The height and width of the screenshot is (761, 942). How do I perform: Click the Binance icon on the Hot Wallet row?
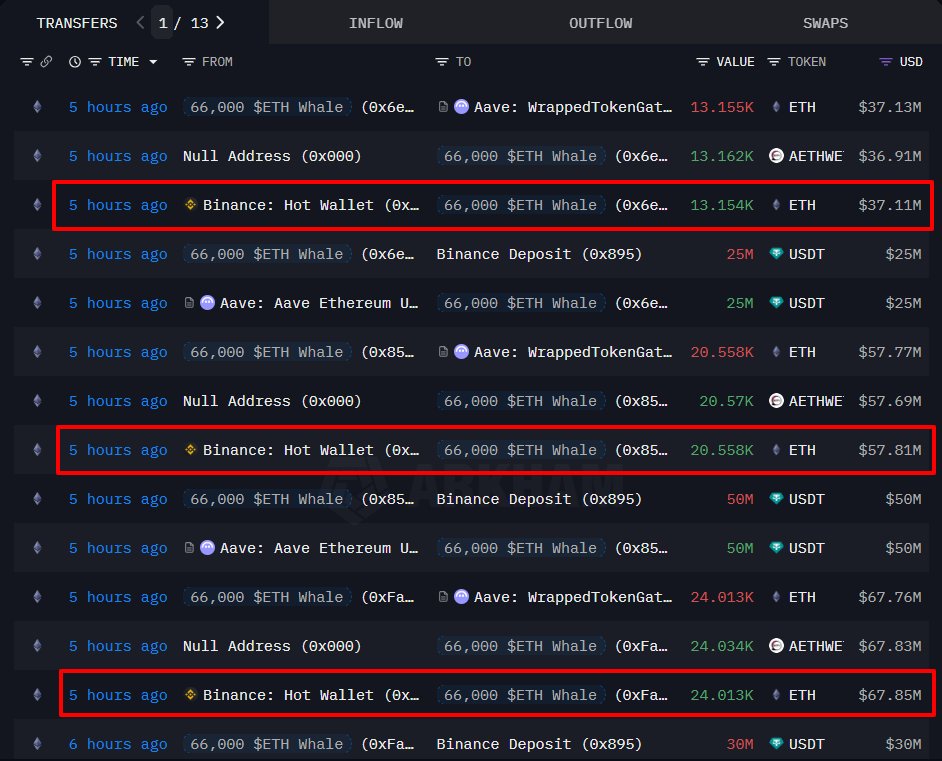(190, 205)
